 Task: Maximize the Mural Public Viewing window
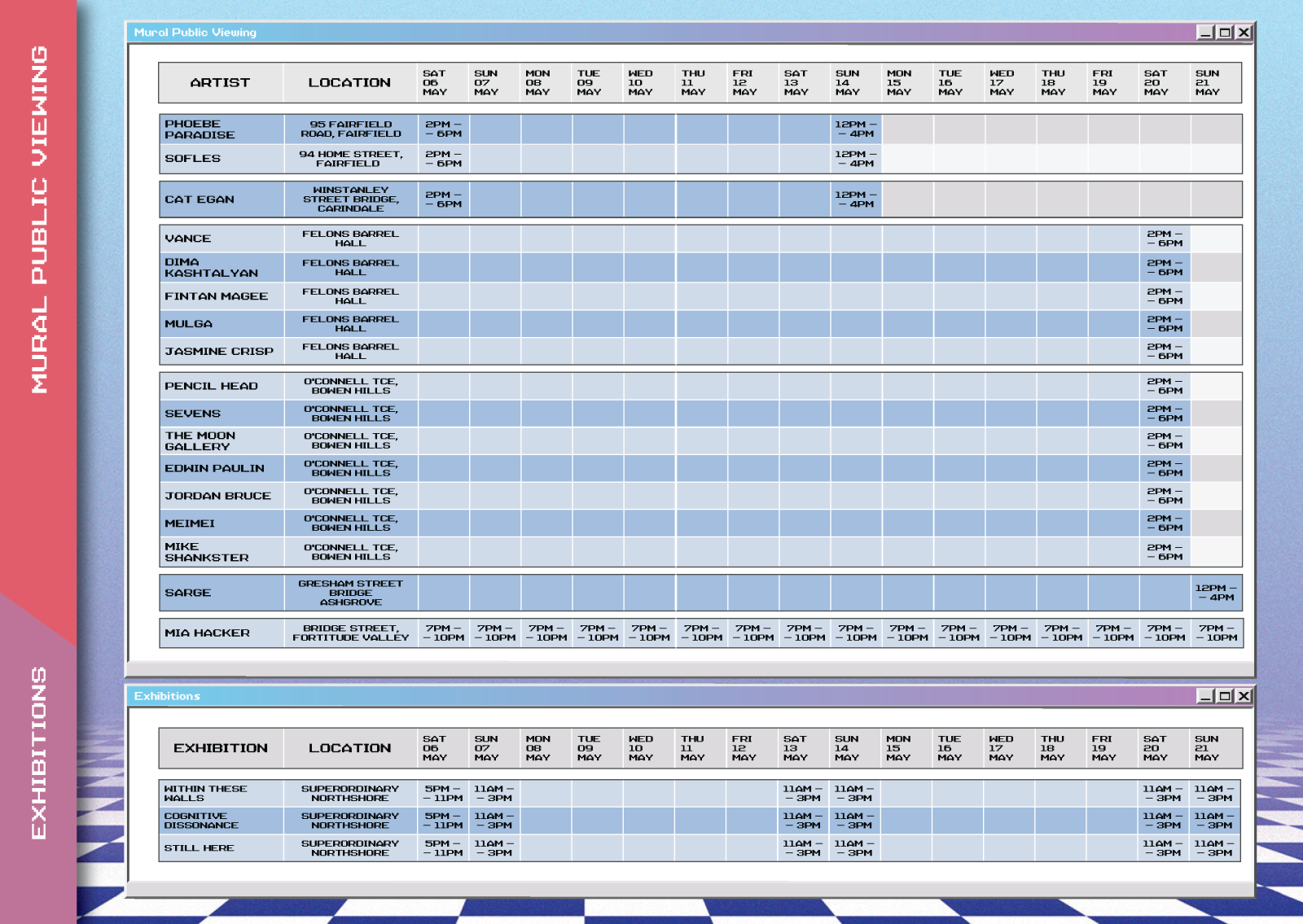click(1224, 33)
